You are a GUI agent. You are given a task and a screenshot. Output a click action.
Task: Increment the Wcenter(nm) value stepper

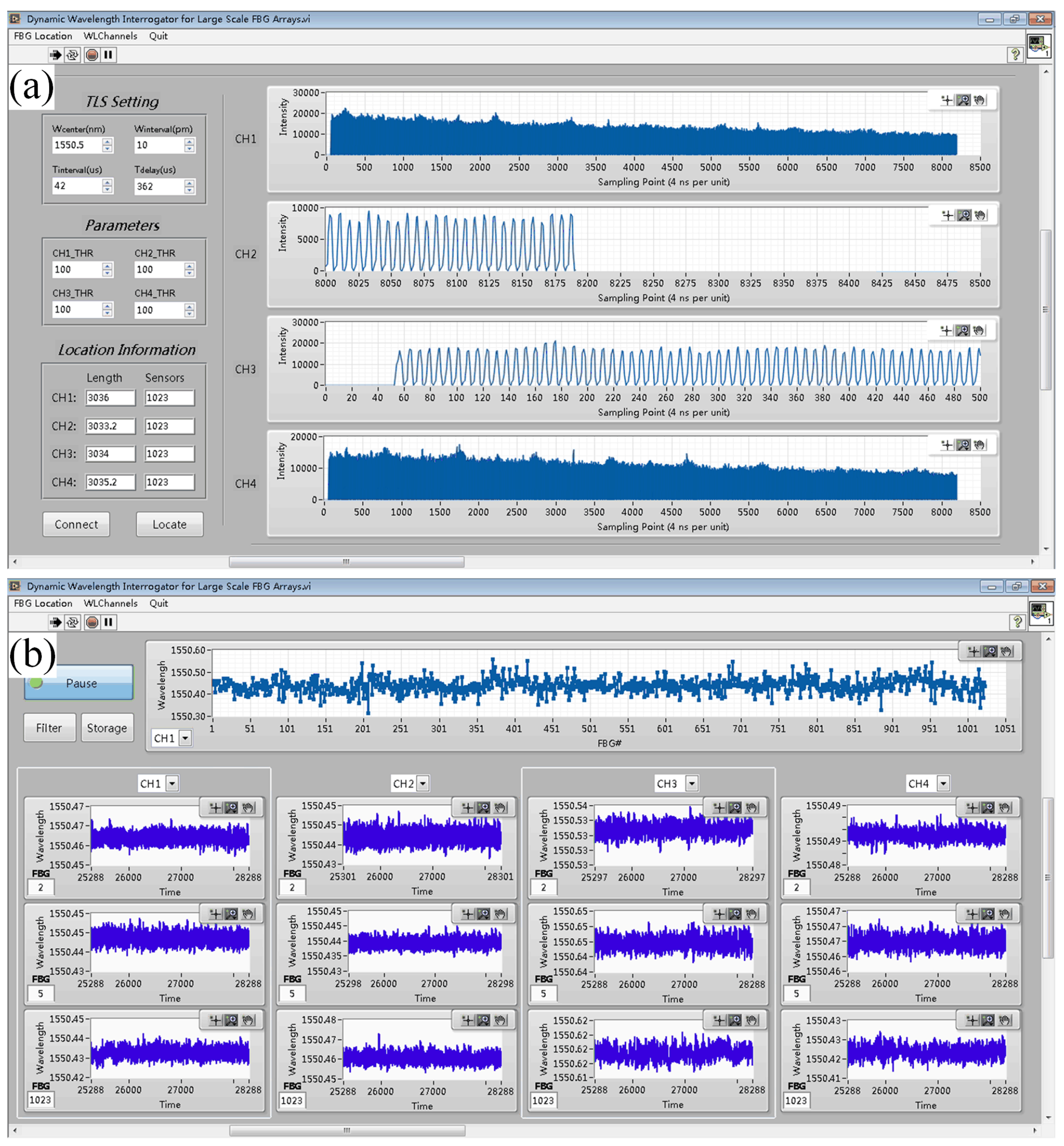coord(108,142)
